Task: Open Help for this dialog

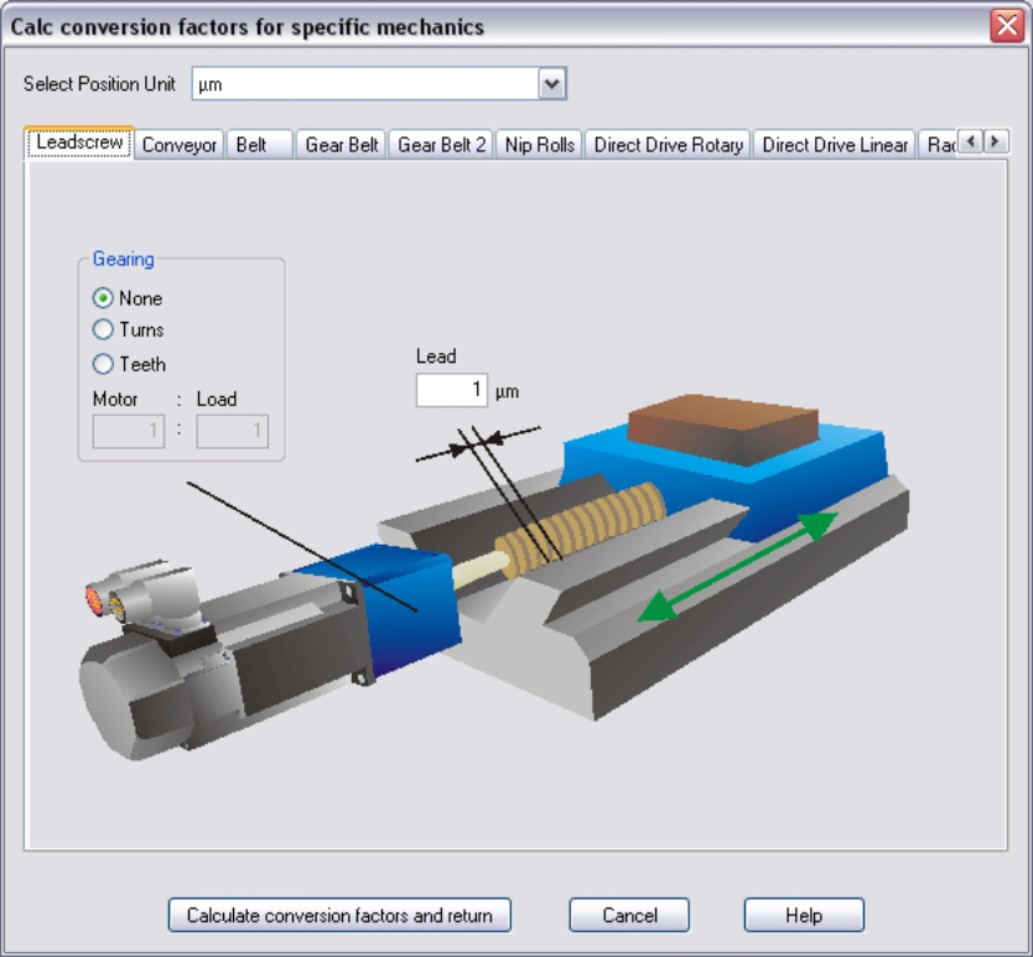Action: 803,915
